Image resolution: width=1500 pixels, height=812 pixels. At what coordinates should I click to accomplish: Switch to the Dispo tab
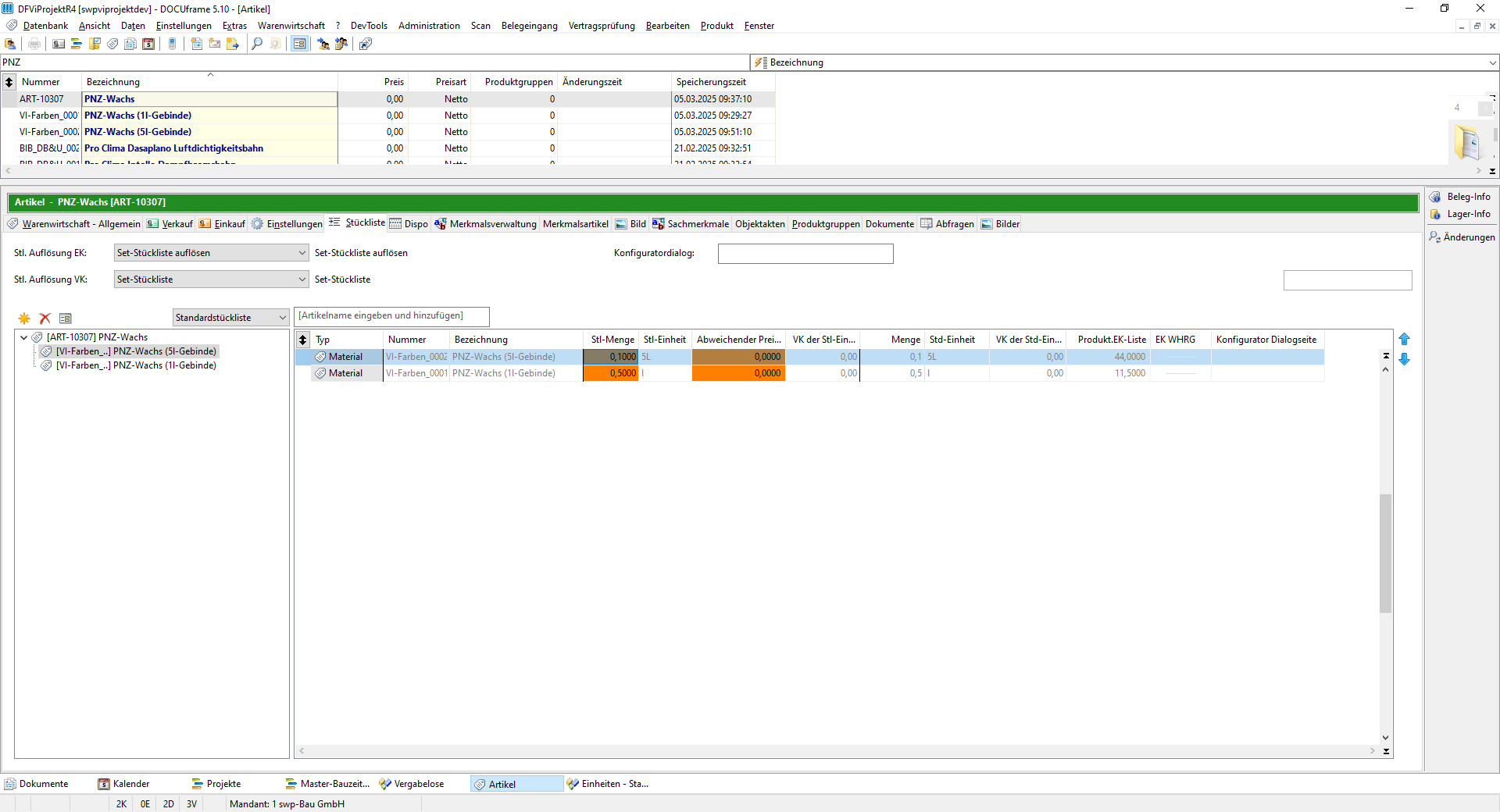coord(409,224)
